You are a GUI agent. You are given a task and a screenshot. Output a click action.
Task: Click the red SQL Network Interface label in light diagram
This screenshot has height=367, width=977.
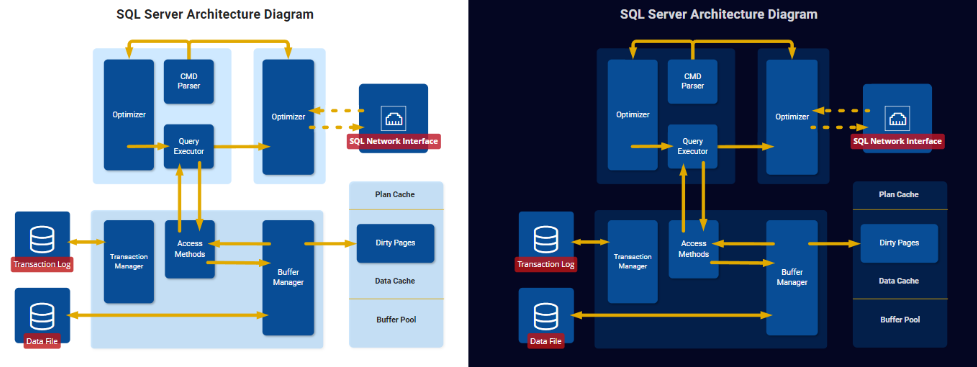(393, 141)
